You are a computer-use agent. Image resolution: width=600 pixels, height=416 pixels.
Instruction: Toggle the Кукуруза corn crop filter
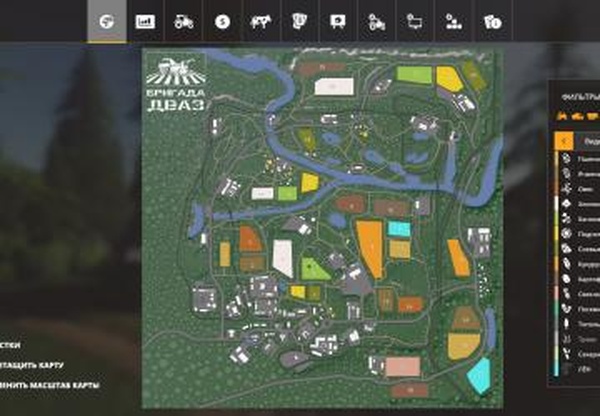click(x=579, y=264)
